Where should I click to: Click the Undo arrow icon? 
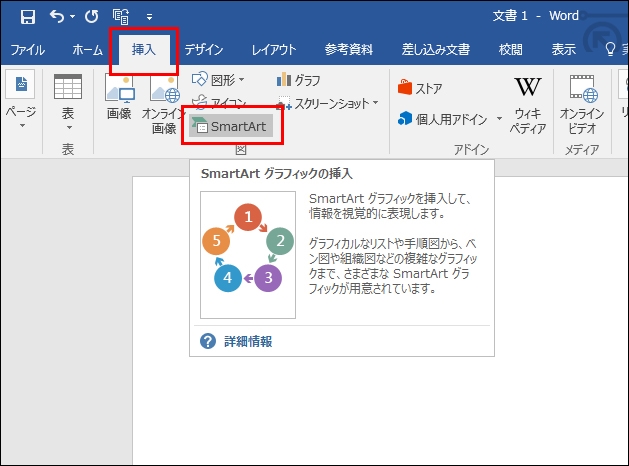coord(58,17)
